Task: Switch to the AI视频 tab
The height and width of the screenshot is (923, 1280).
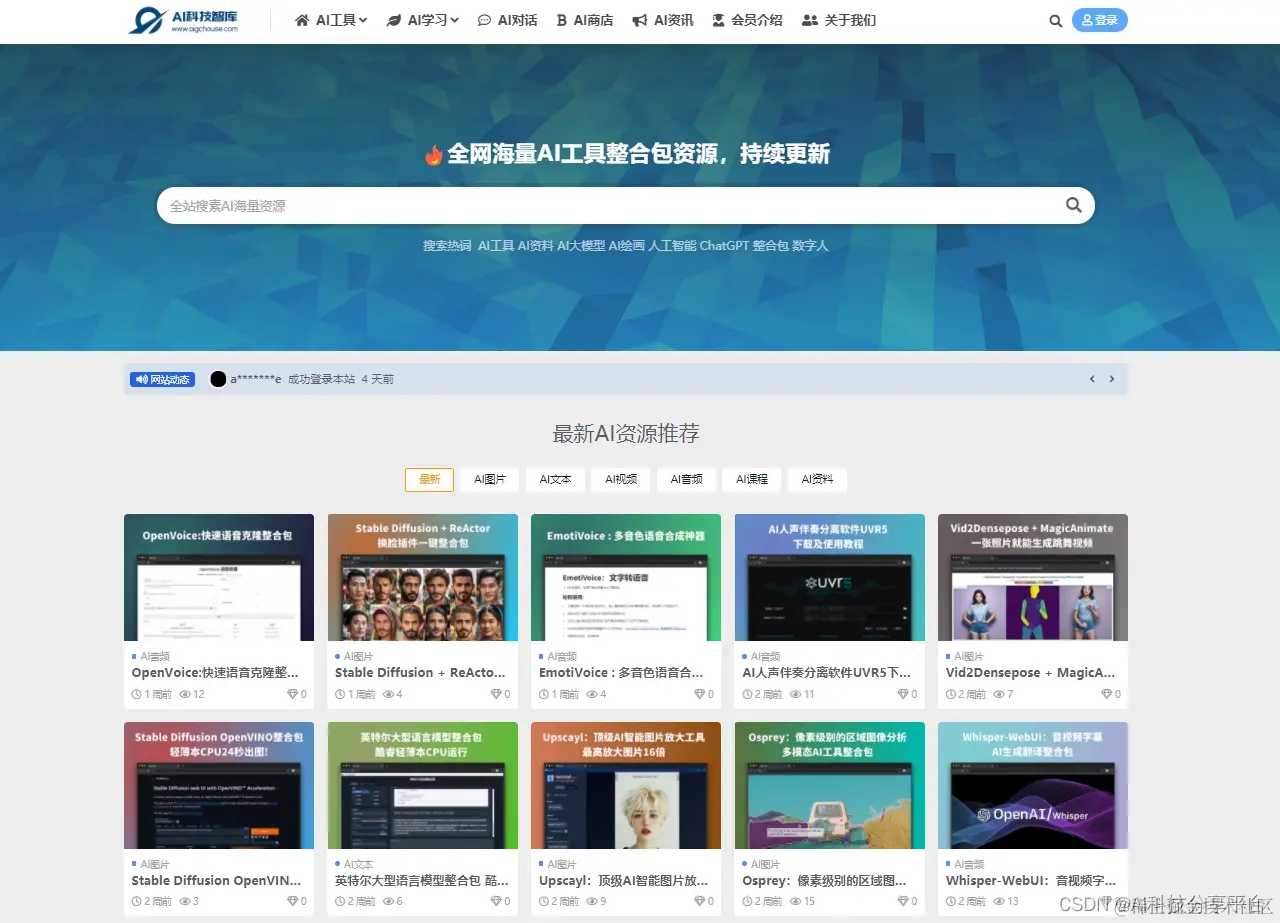Action: [620, 479]
